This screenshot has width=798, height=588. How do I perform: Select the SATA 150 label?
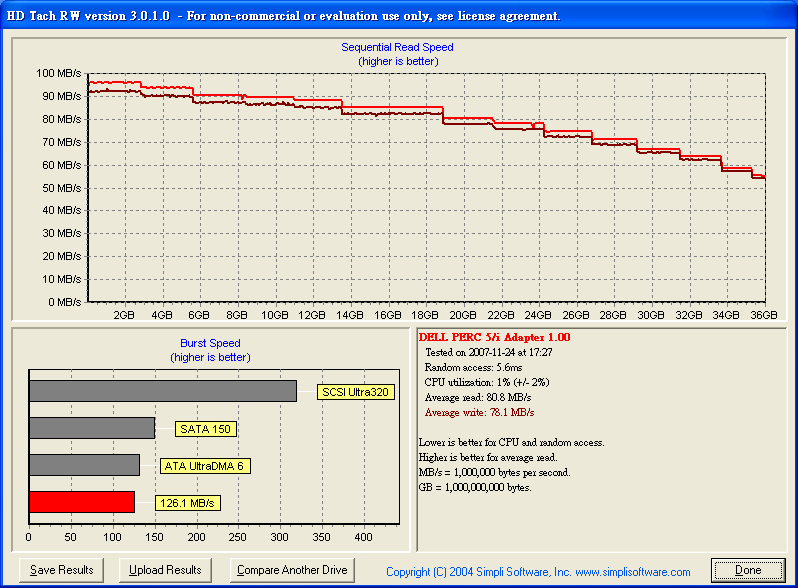[x=205, y=429]
